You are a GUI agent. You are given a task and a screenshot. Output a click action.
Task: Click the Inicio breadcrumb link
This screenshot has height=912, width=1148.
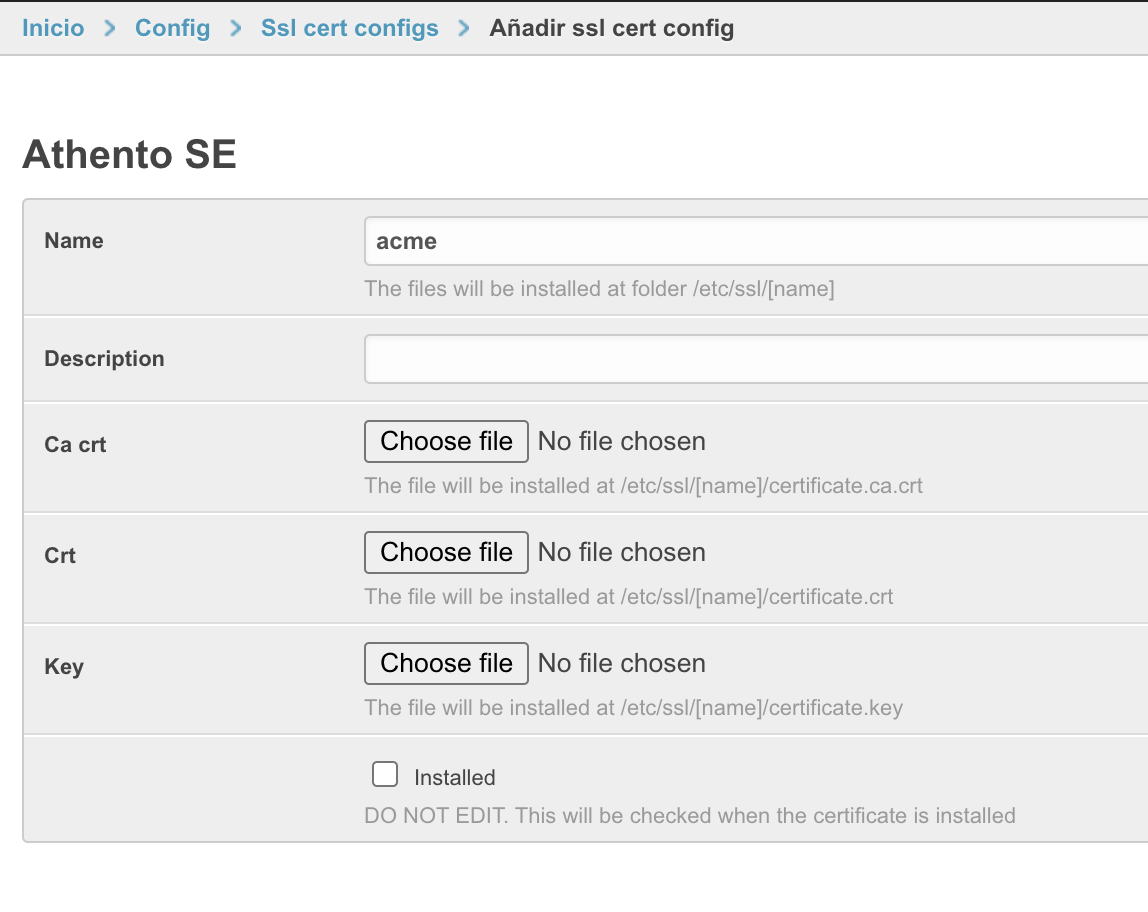click(x=53, y=28)
